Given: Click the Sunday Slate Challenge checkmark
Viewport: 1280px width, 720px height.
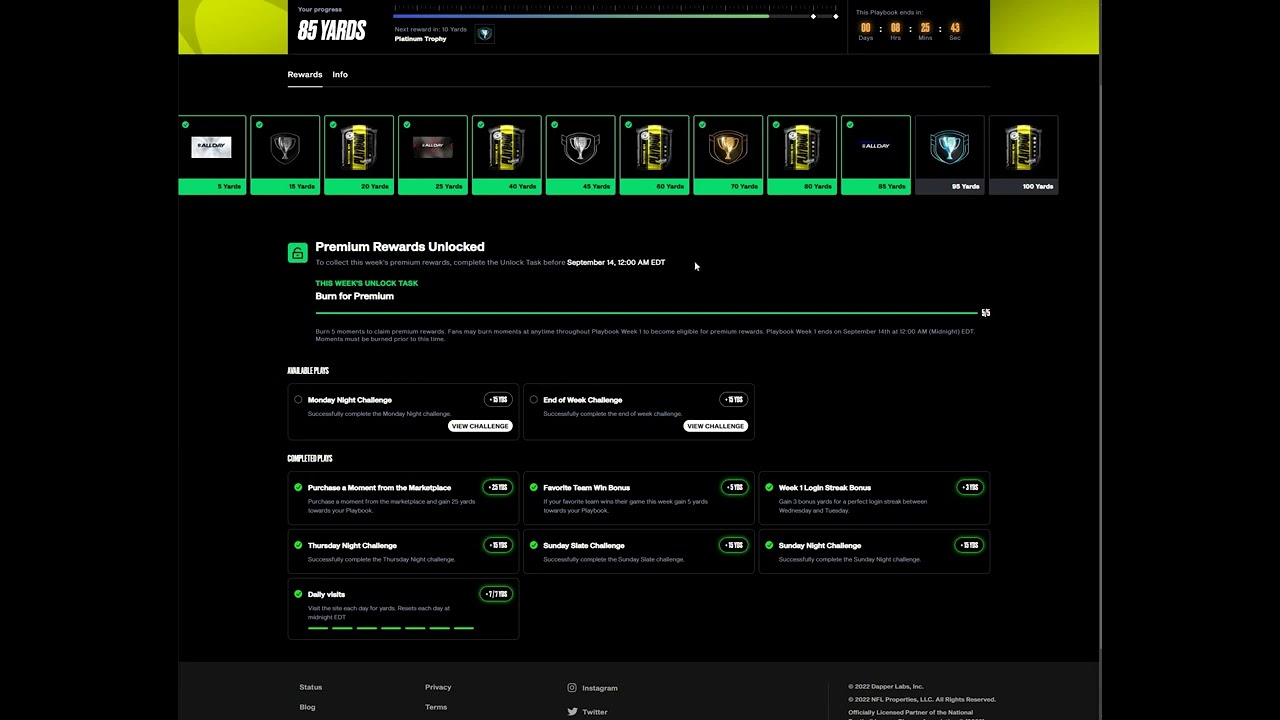Looking at the screenshot, I should point(534,545).
